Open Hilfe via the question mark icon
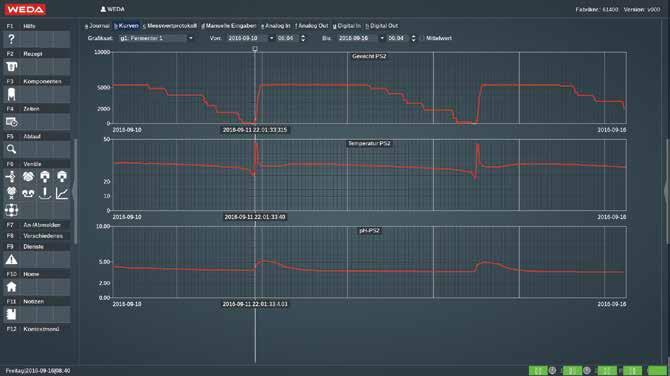The image size is (670, 376). click(12, 39)
